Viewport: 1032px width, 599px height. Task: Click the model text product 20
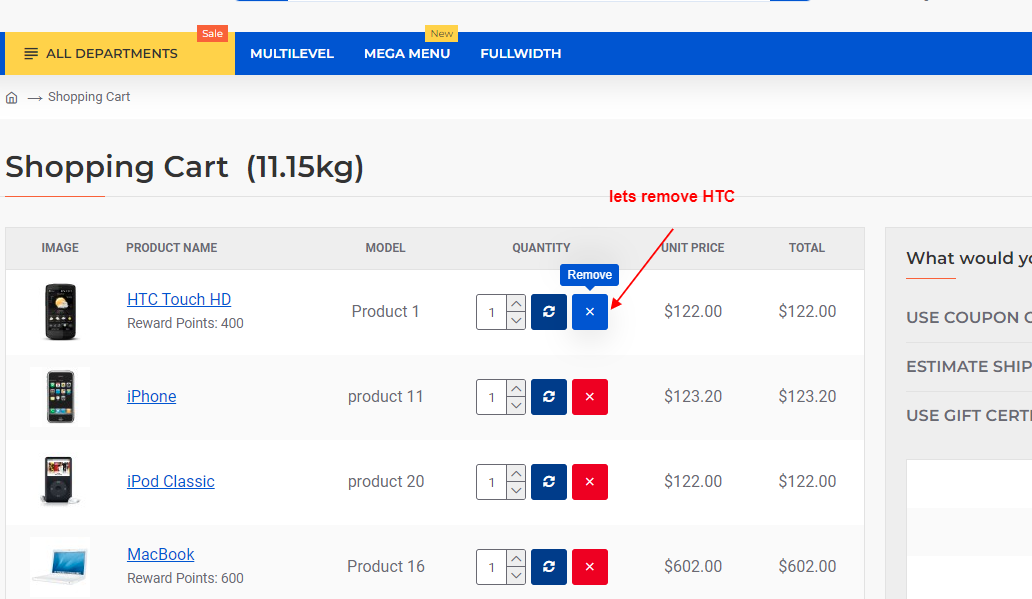386,481
